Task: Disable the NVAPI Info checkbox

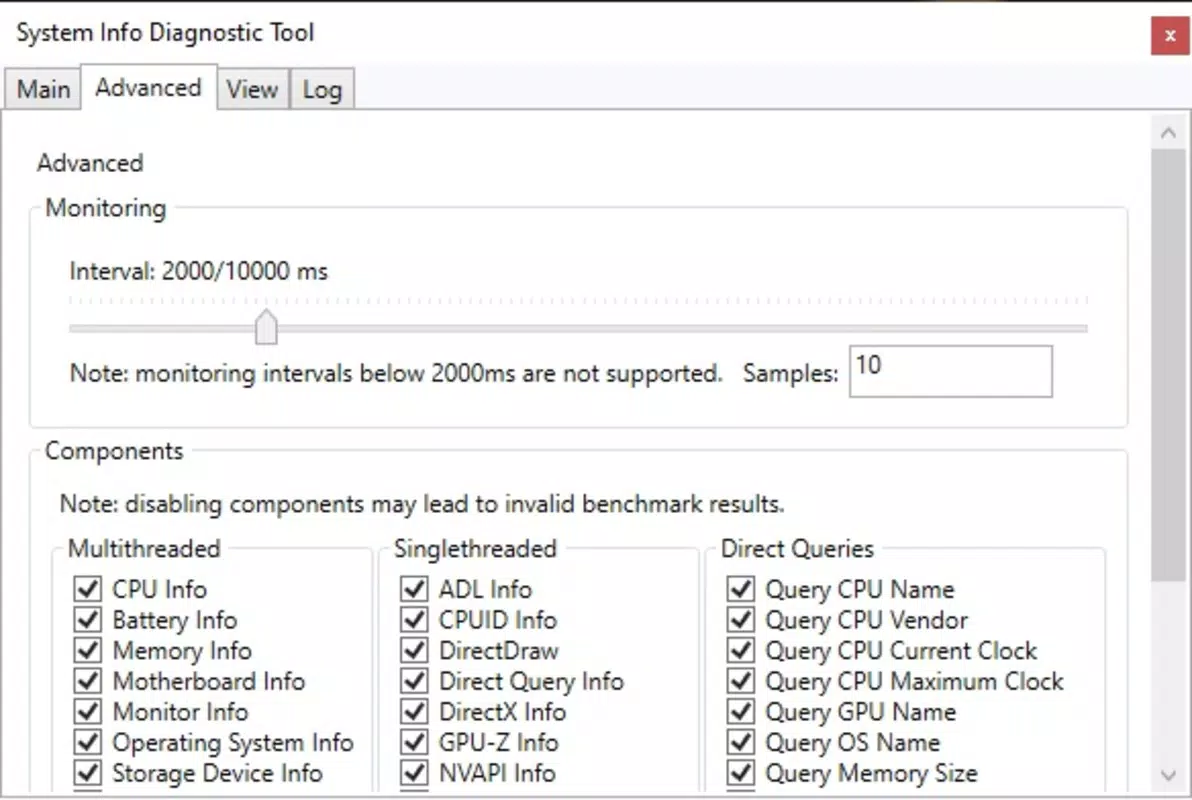Action: 414,773
